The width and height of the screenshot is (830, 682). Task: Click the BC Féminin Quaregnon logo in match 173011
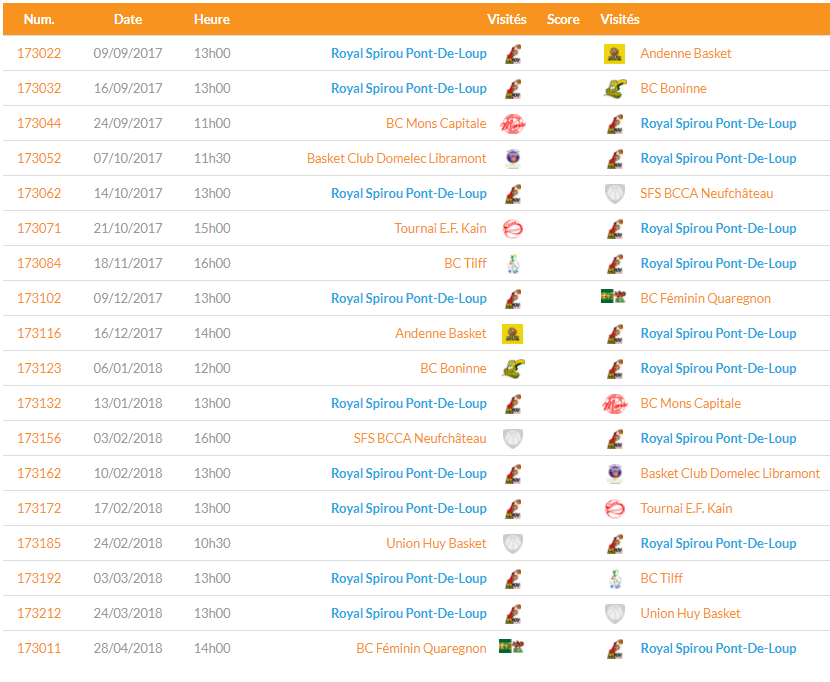point(511,646)
